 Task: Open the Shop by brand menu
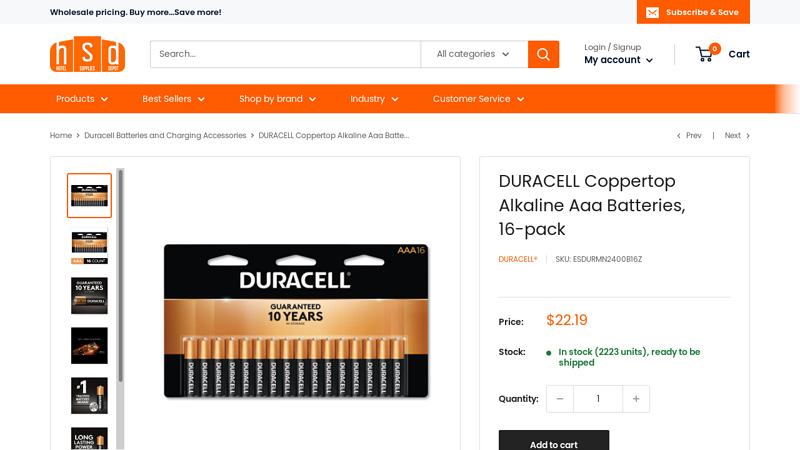click(x=278, y=99)
